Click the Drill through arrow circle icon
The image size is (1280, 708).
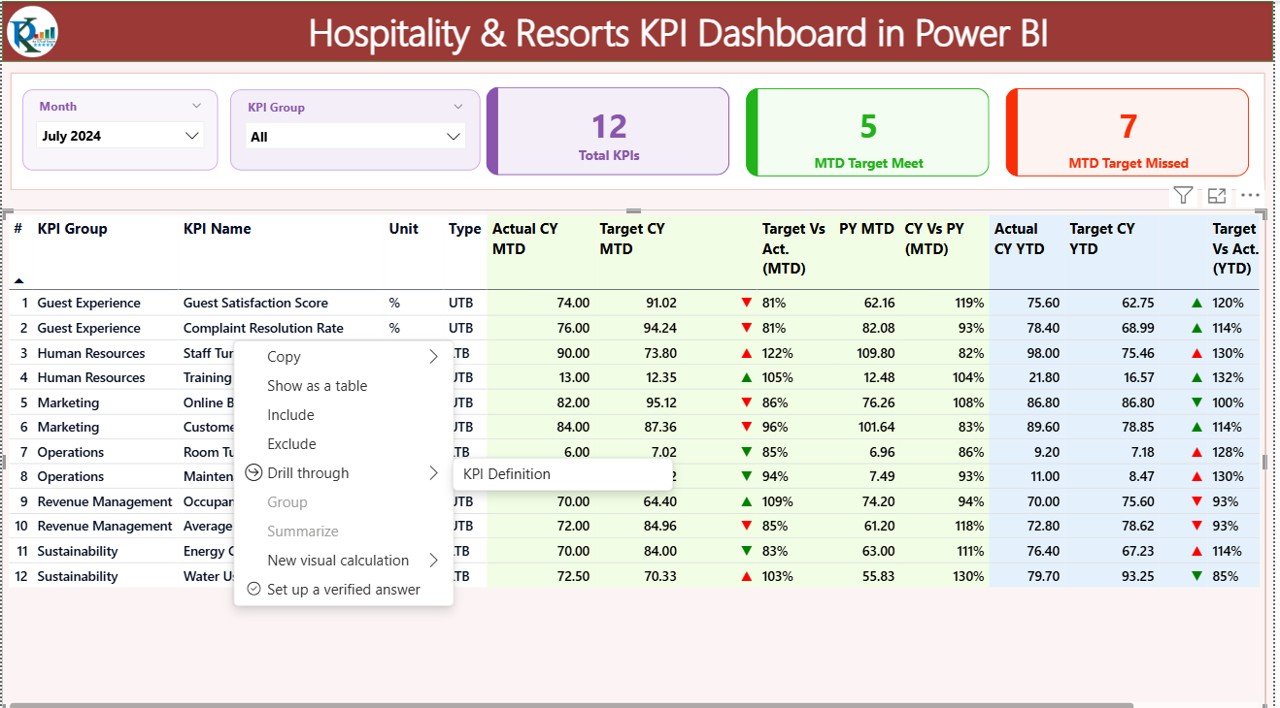[253, 473]
